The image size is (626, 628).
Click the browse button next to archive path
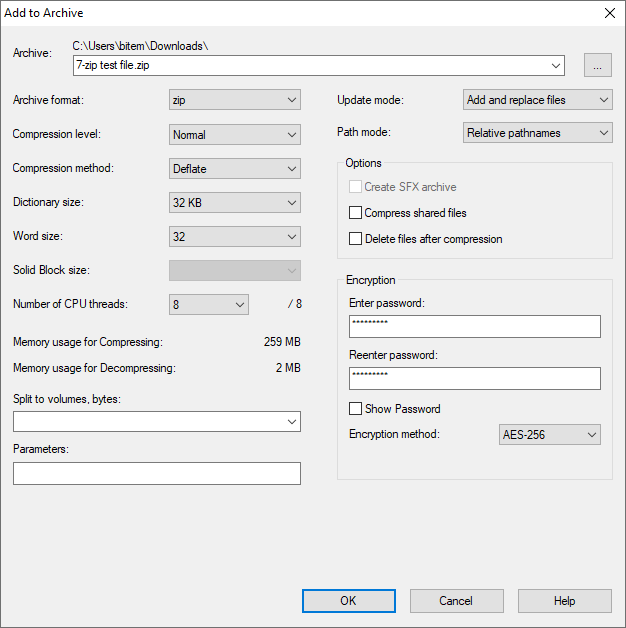click(598, 66)
